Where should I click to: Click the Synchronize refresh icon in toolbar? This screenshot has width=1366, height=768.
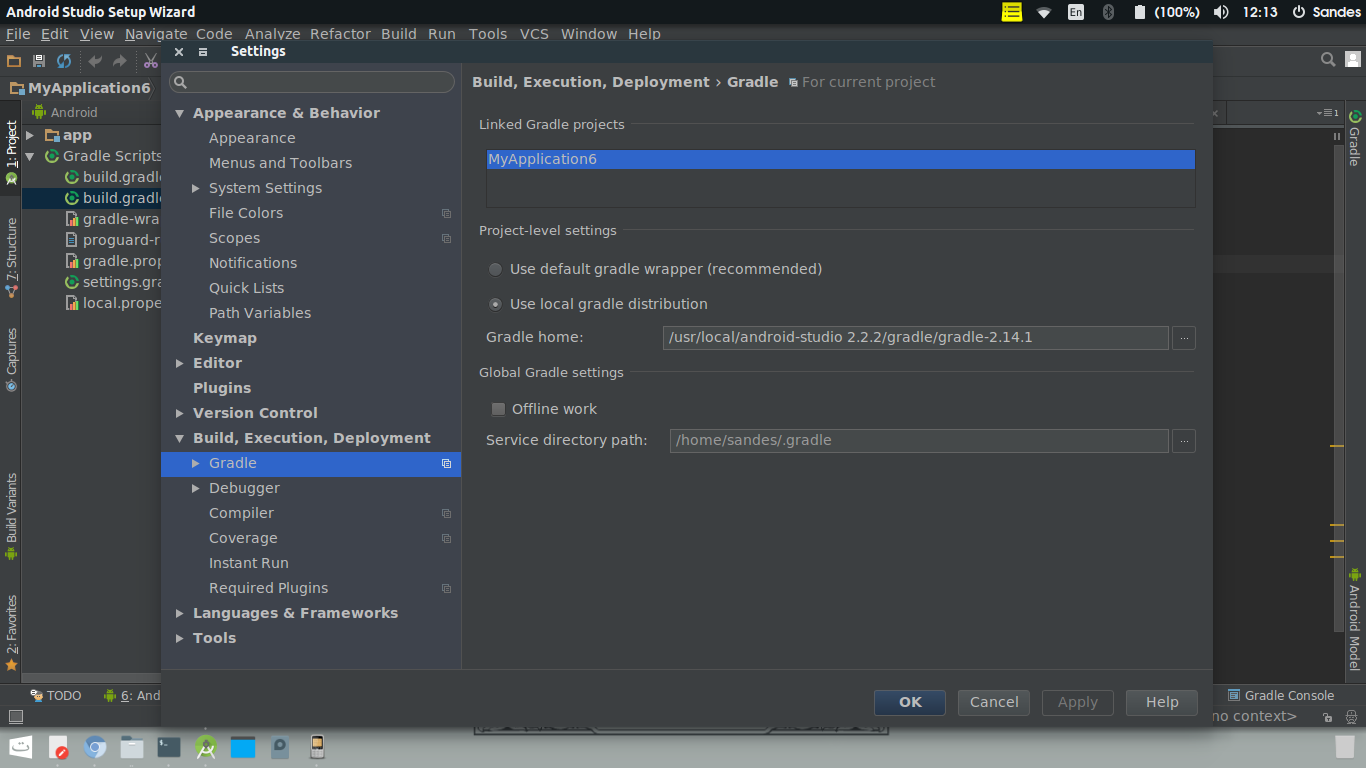coord(64,61)
